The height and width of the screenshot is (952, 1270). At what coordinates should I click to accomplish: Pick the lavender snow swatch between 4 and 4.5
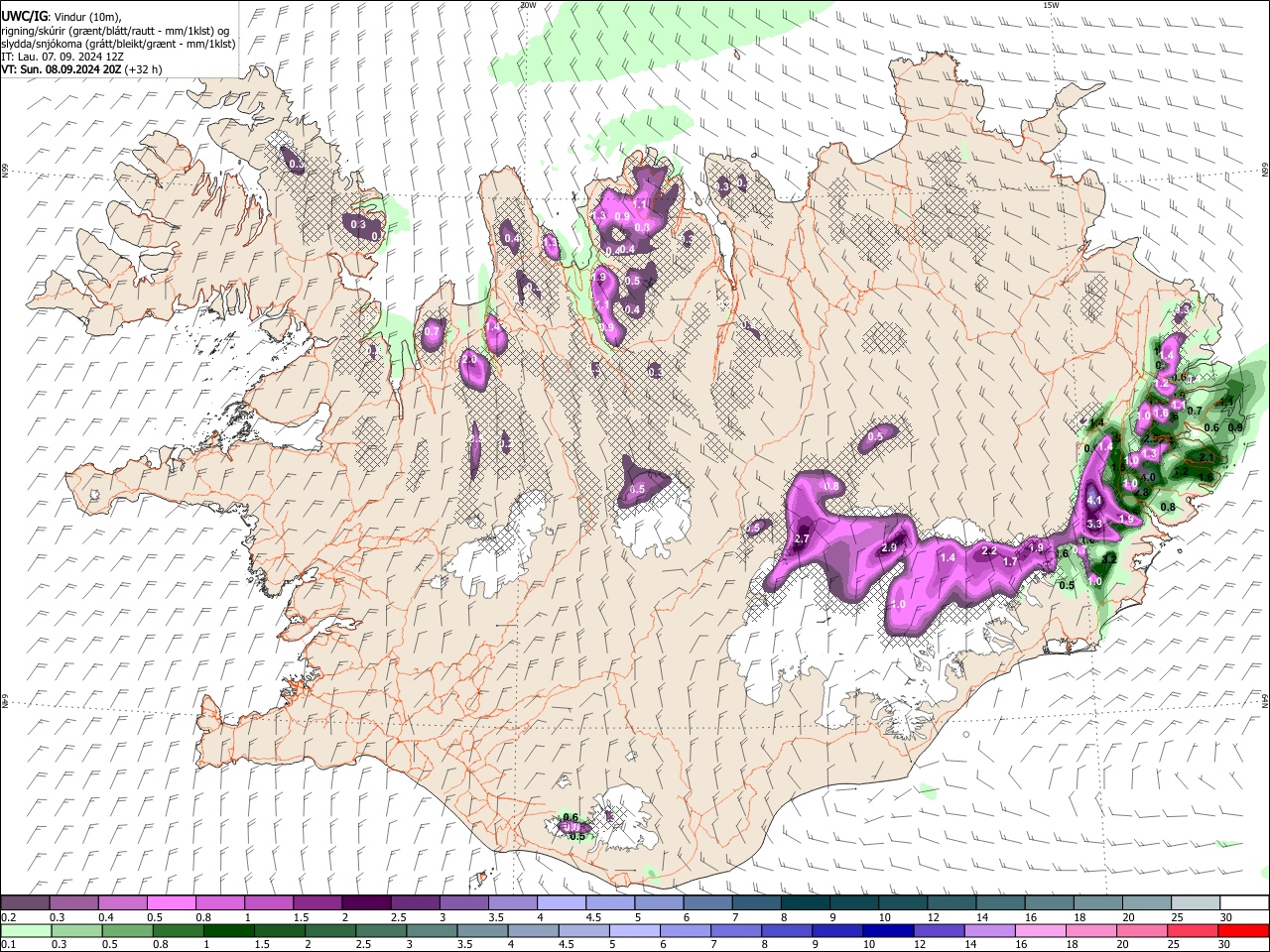560,903
